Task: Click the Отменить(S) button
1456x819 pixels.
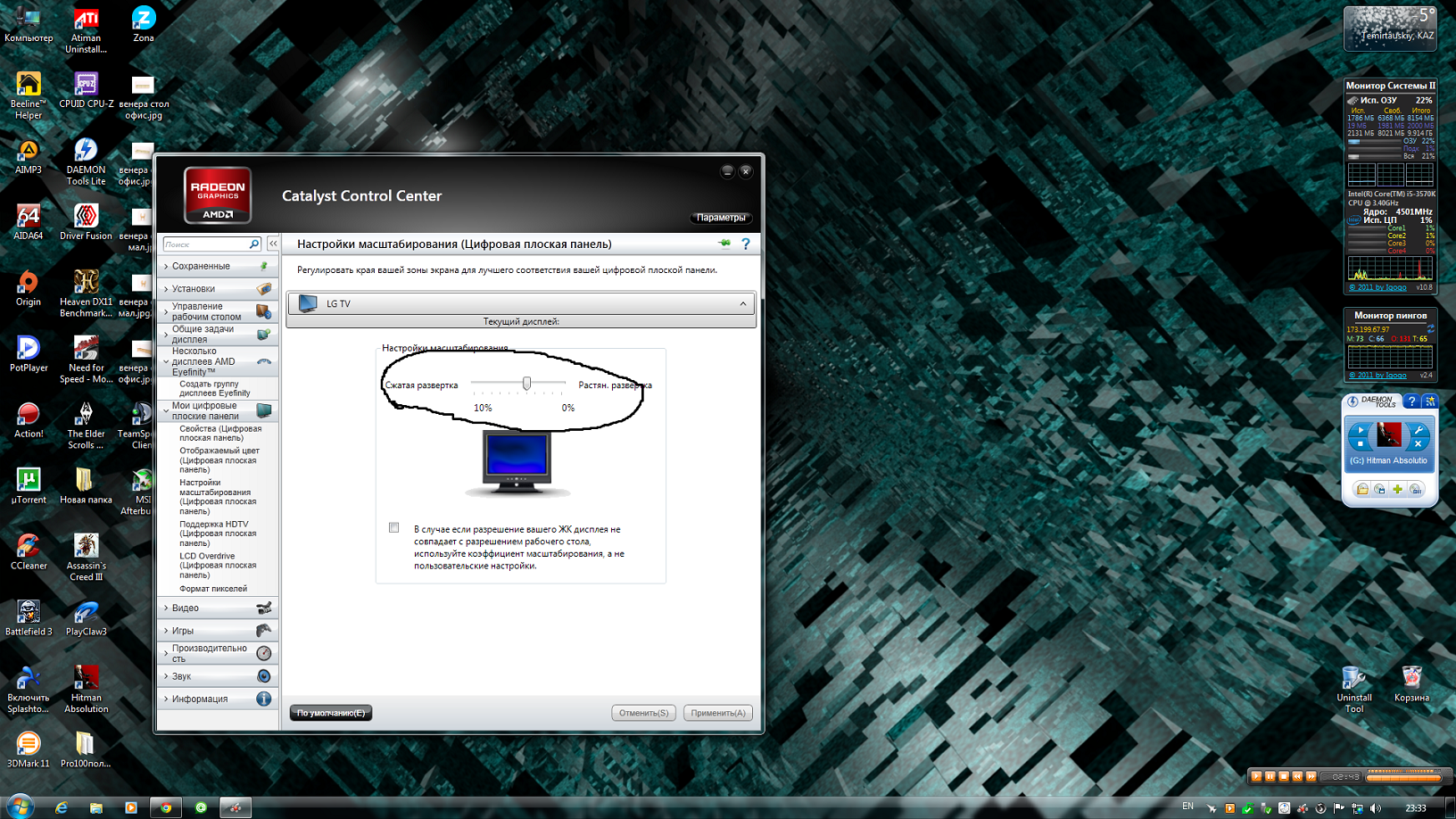Action: tap(644, 713)
